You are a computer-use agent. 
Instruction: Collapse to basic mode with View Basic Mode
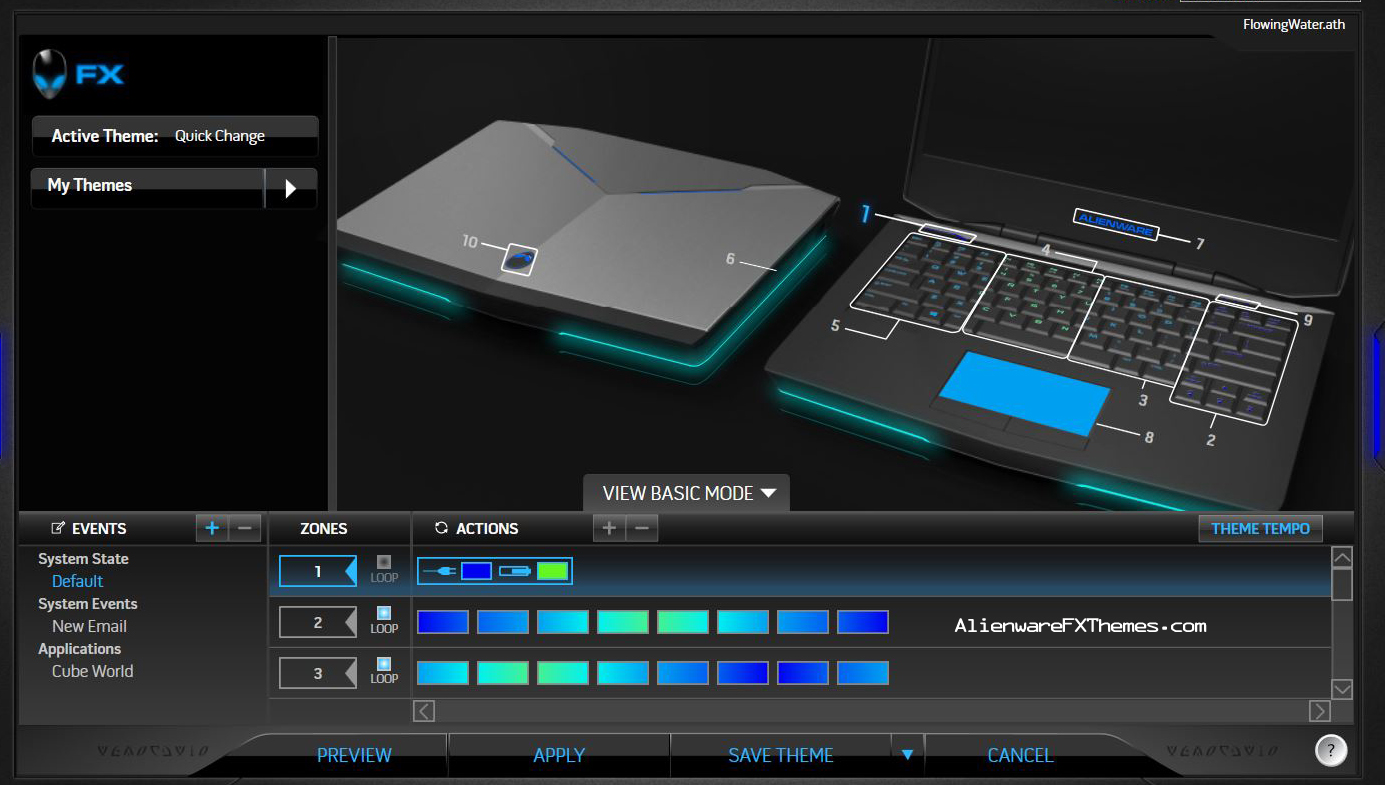tap(687, 493)
